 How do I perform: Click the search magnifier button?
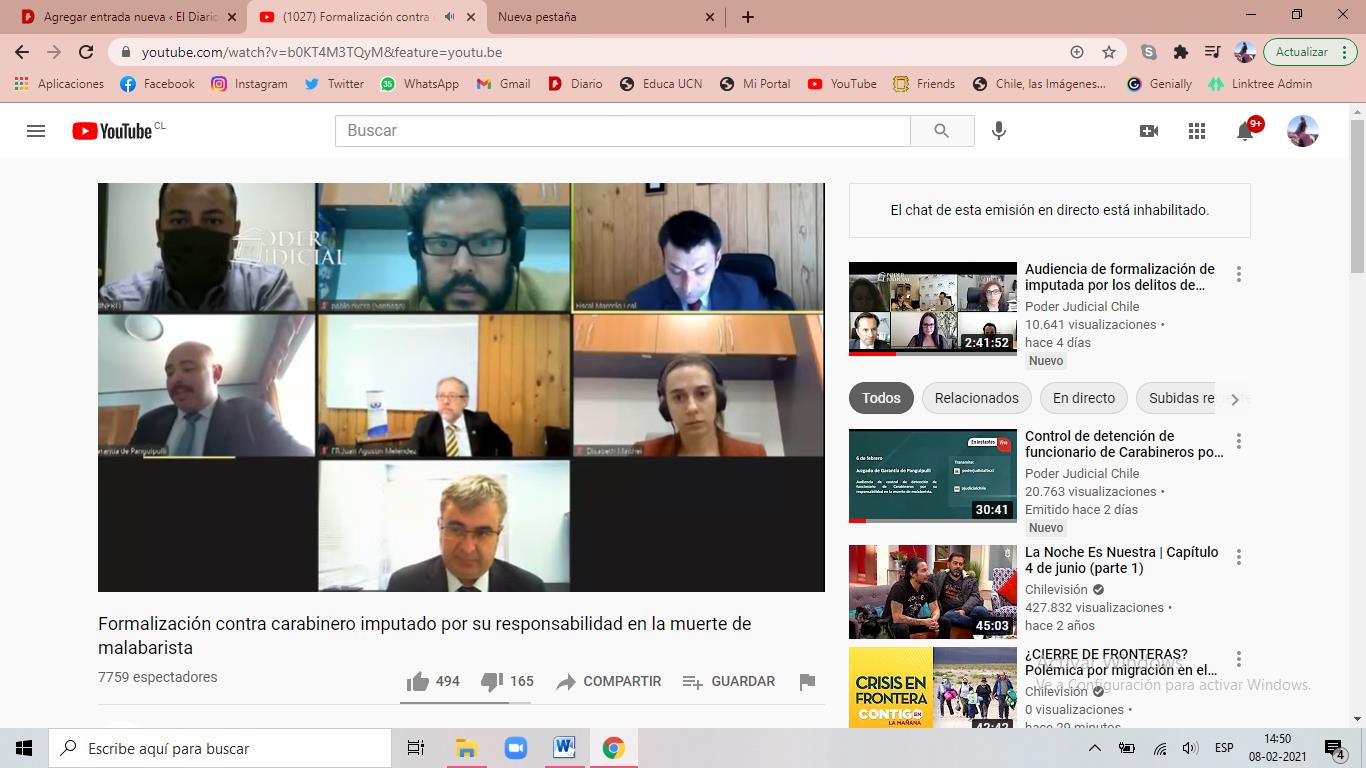pyautogui.click(x=941, y=131)
